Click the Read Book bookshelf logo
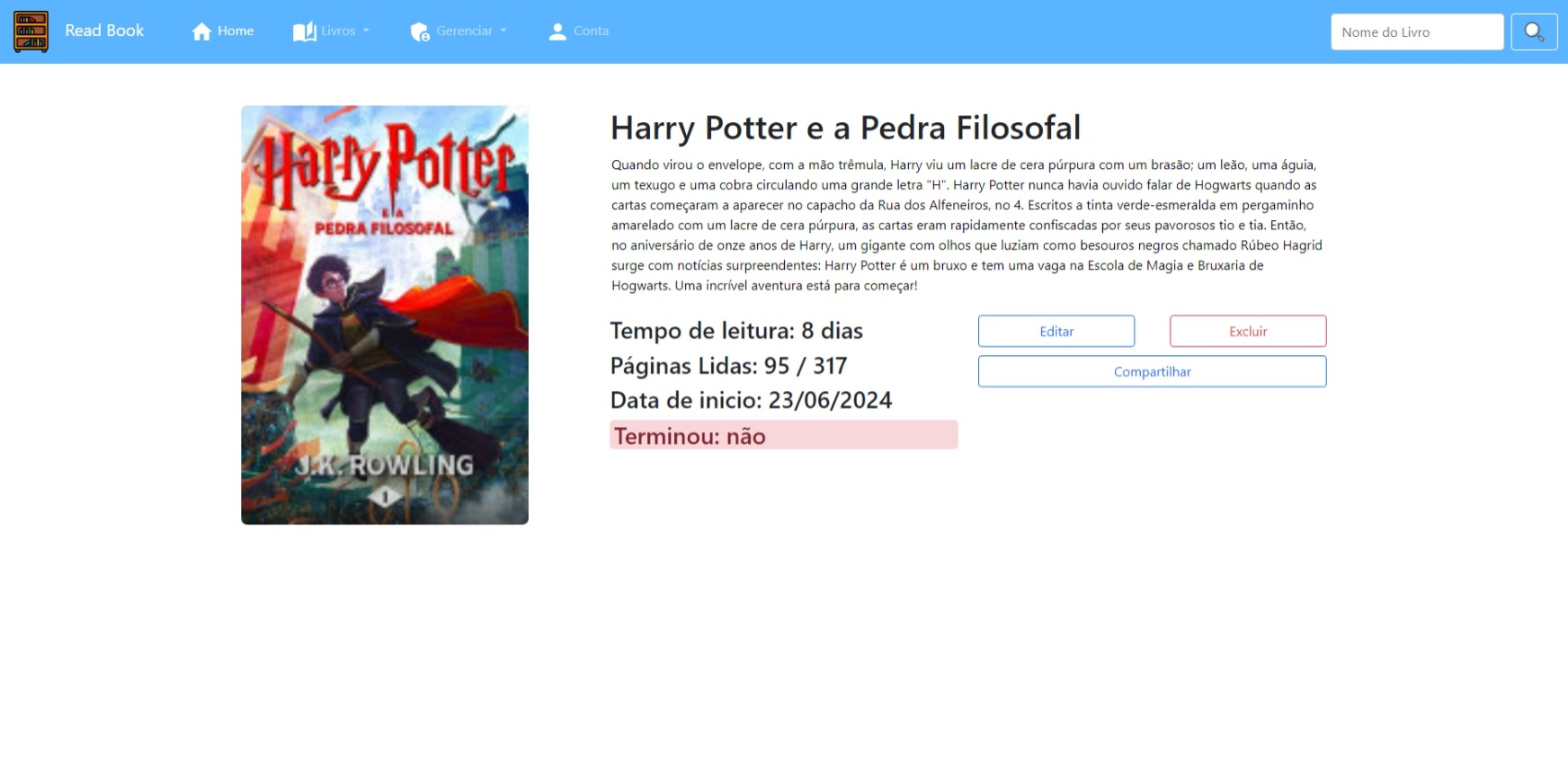This screenshot has width=1568, height=773. (x=31, y=31)
